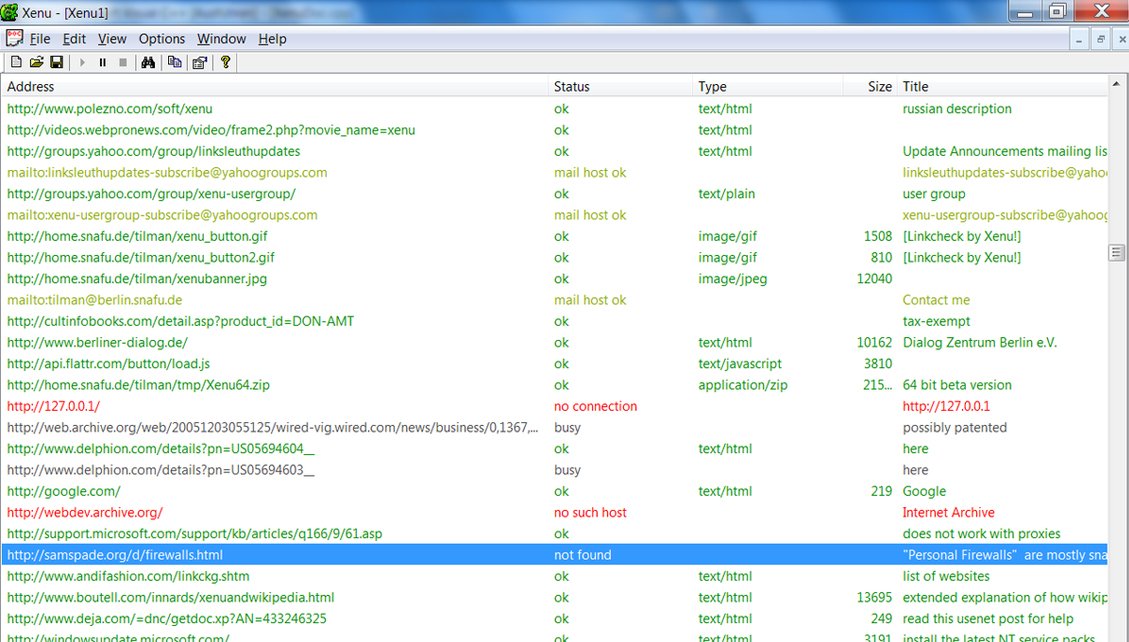Create a new document with the toolbar New icon
The height and width of the screenshot is (642, 1129).
point(16,63)
